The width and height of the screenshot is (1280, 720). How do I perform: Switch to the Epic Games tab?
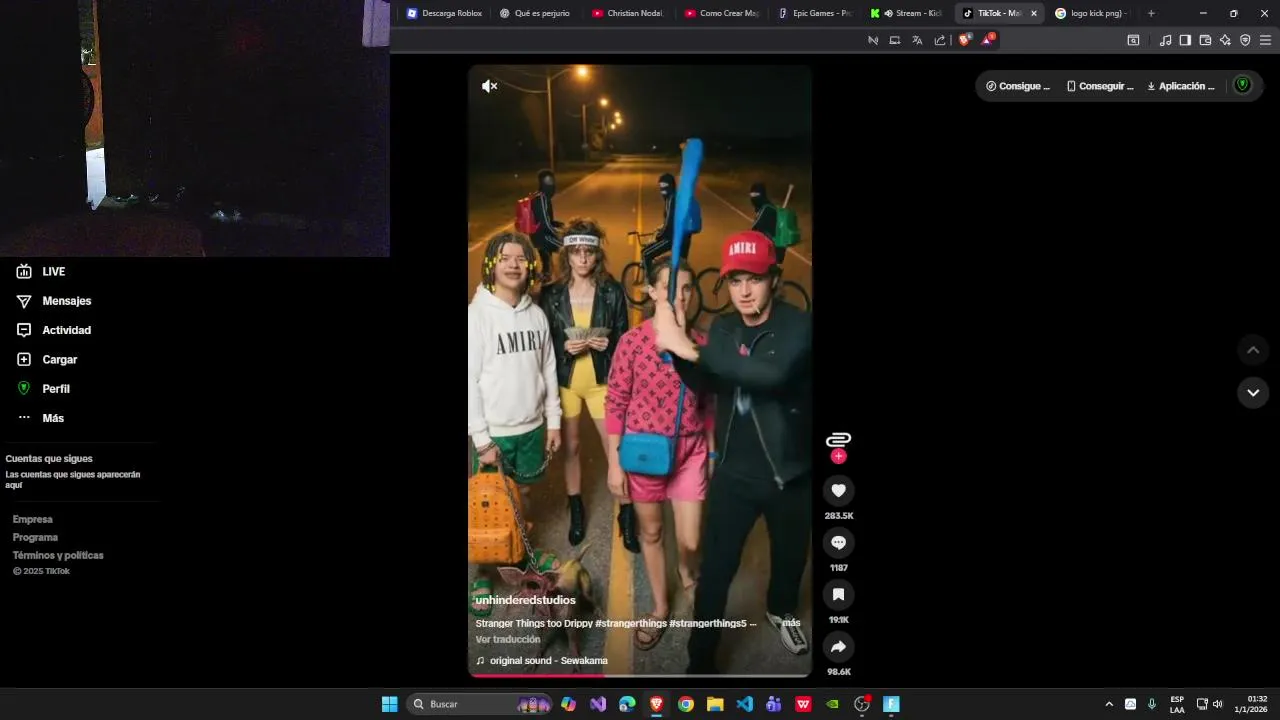coord(814,13)
